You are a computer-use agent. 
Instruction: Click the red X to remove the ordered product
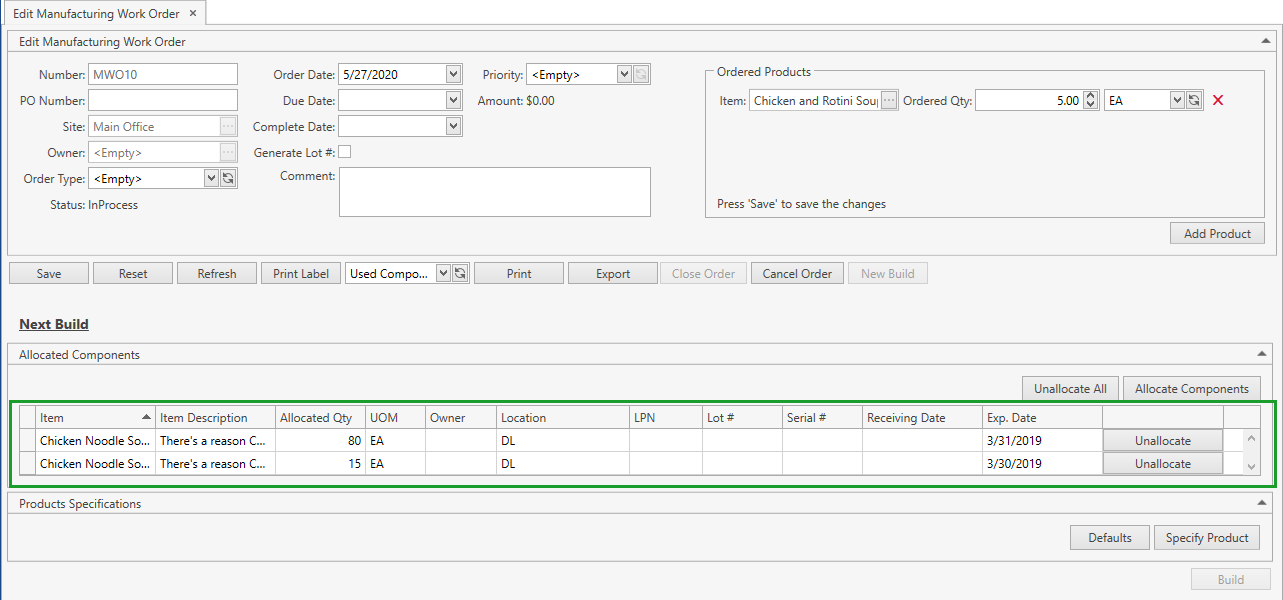pos(1218,100)
